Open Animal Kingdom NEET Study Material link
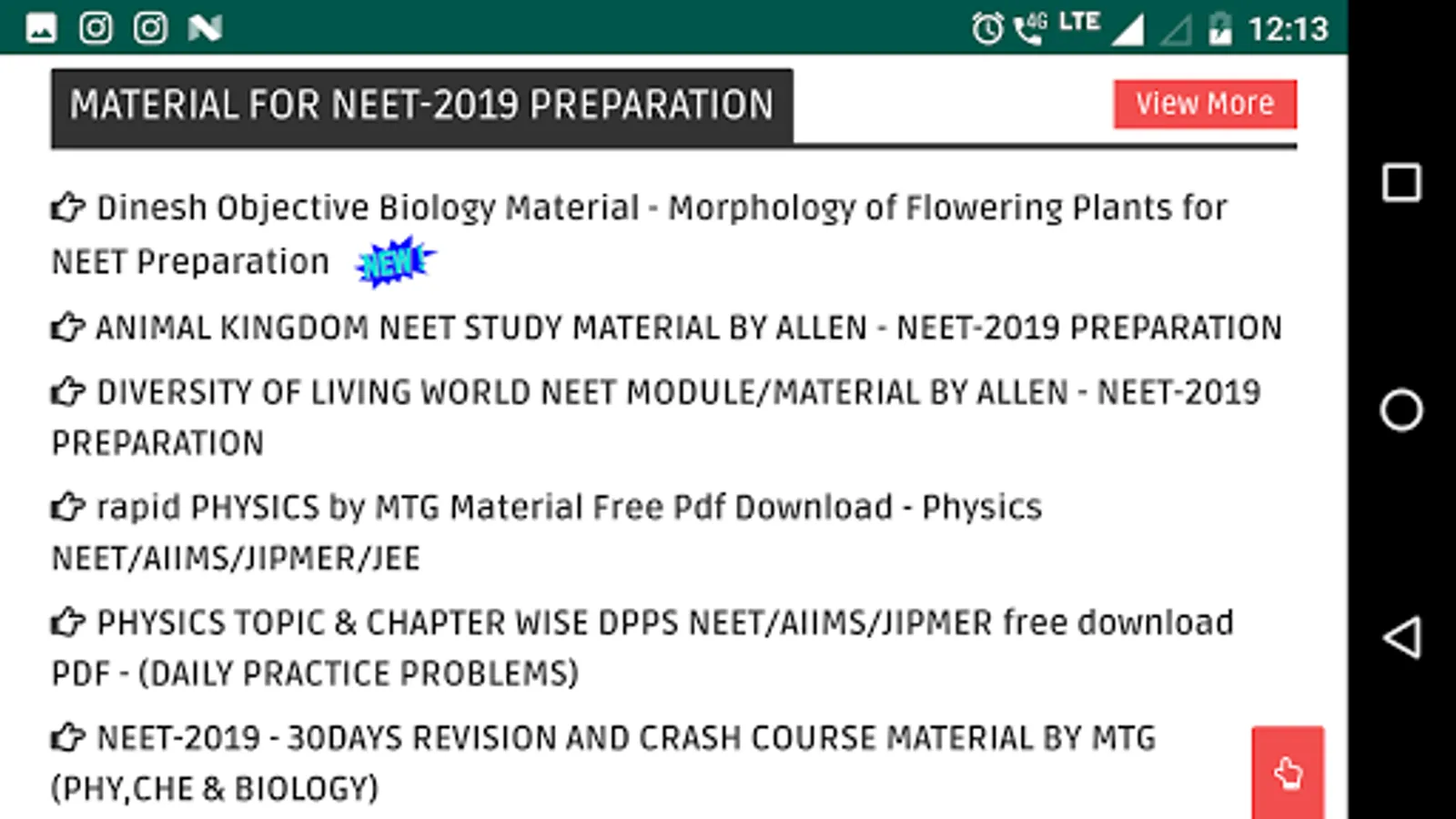The image size is (1456, 819). 688,328
